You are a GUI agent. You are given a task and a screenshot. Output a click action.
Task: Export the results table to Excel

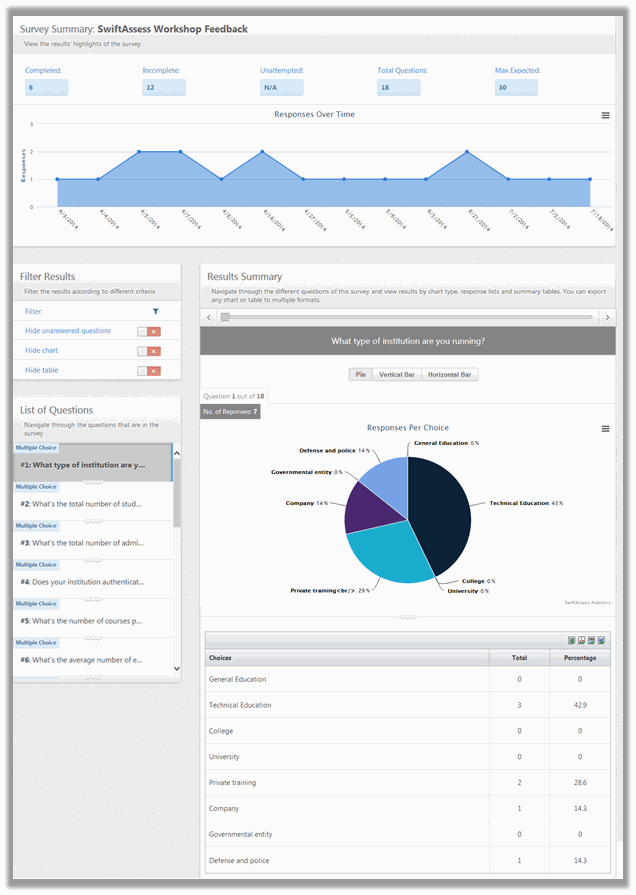[x=571, y=640]
